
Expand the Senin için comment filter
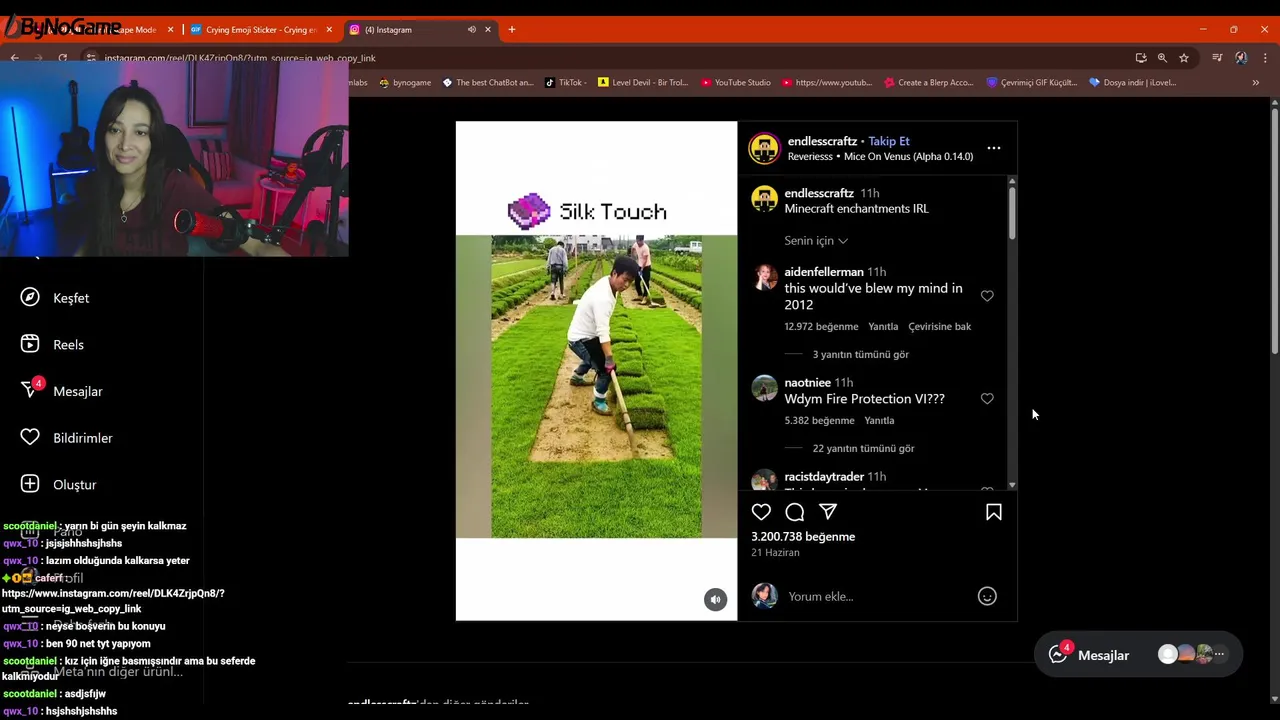tap(816, 241)
